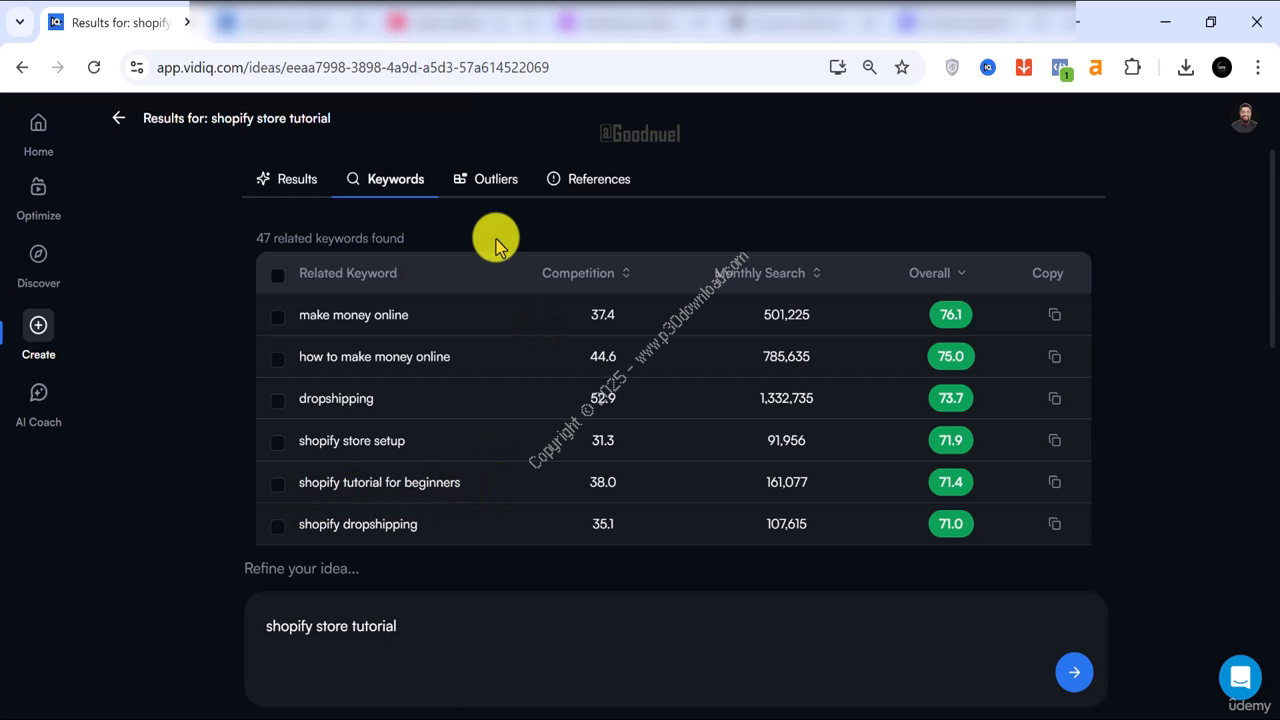Open the References tab
This screenshot has height=720, width=1280.
click(588, 179)
